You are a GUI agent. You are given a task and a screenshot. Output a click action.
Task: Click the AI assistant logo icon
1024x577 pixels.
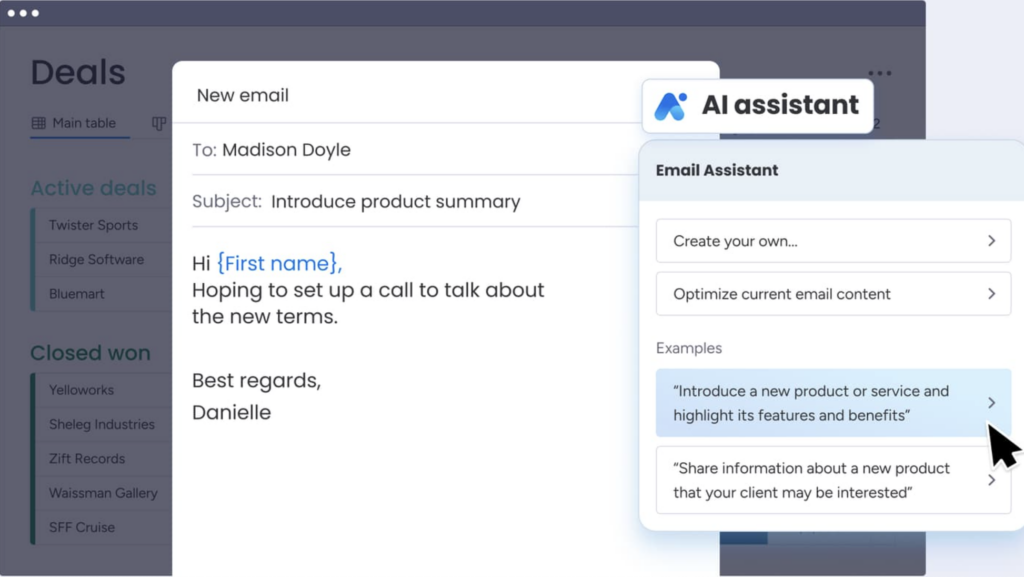point(670,103)
